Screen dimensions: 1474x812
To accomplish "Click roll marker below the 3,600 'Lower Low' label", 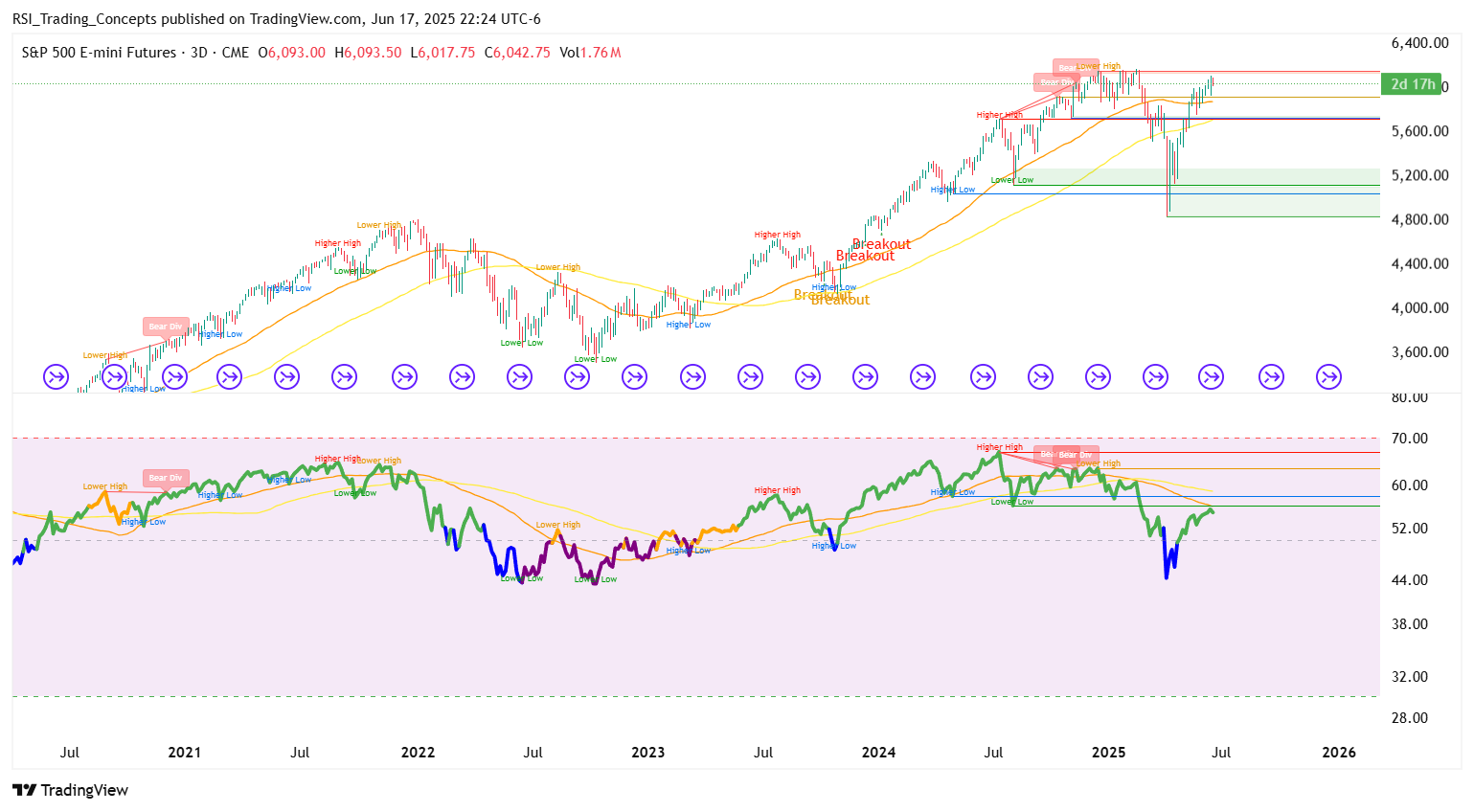I will point(578,377).
